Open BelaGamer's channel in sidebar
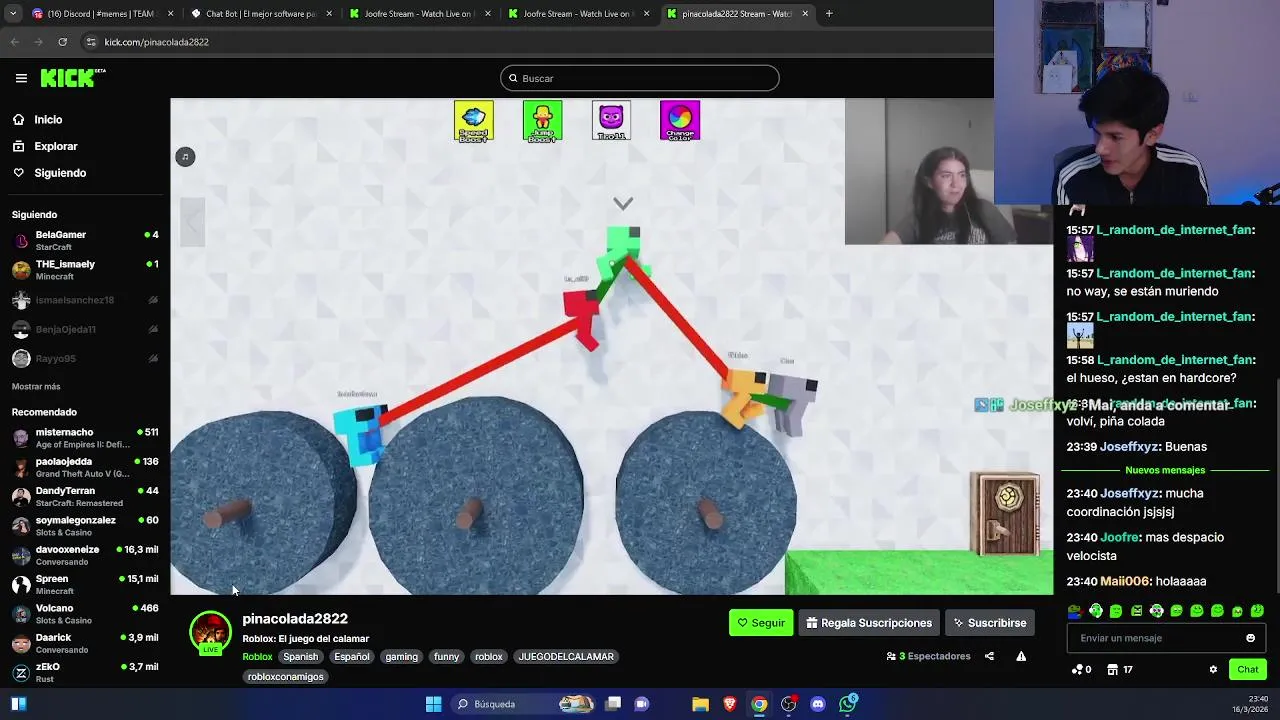 [x=85, y=240]
